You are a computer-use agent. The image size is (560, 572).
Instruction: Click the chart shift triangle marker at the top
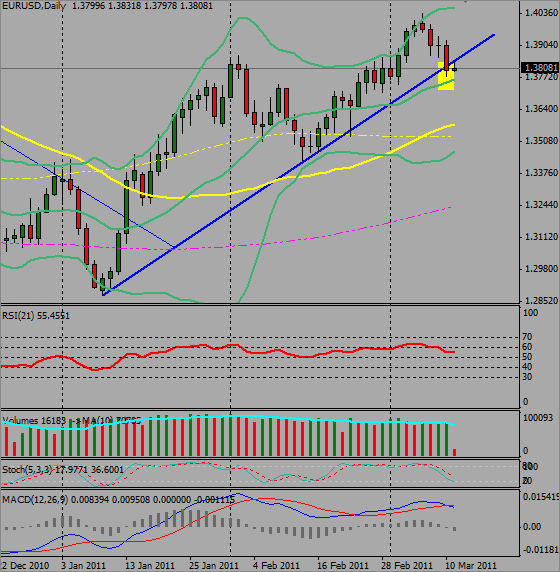(x=466, y=1)
